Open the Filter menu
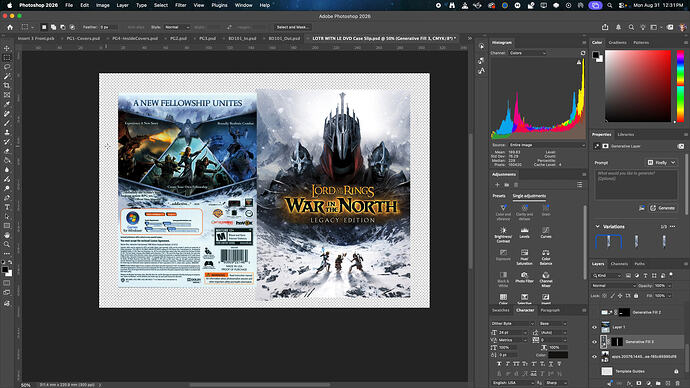The height and width of the screenshot is (388, 690). [180, 5]
